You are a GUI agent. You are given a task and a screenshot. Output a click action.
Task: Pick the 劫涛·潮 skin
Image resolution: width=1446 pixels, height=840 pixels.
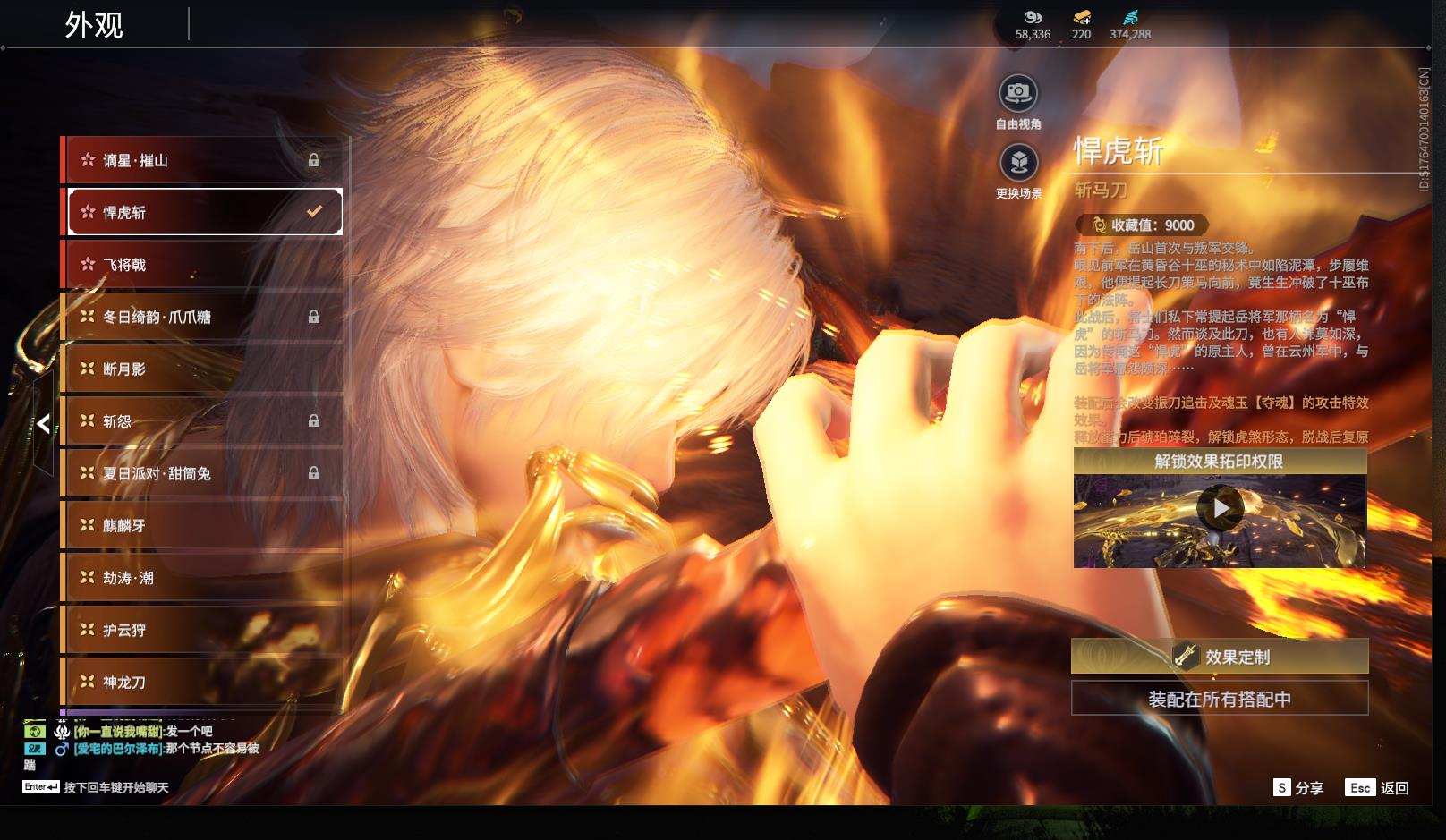(202, 578)
